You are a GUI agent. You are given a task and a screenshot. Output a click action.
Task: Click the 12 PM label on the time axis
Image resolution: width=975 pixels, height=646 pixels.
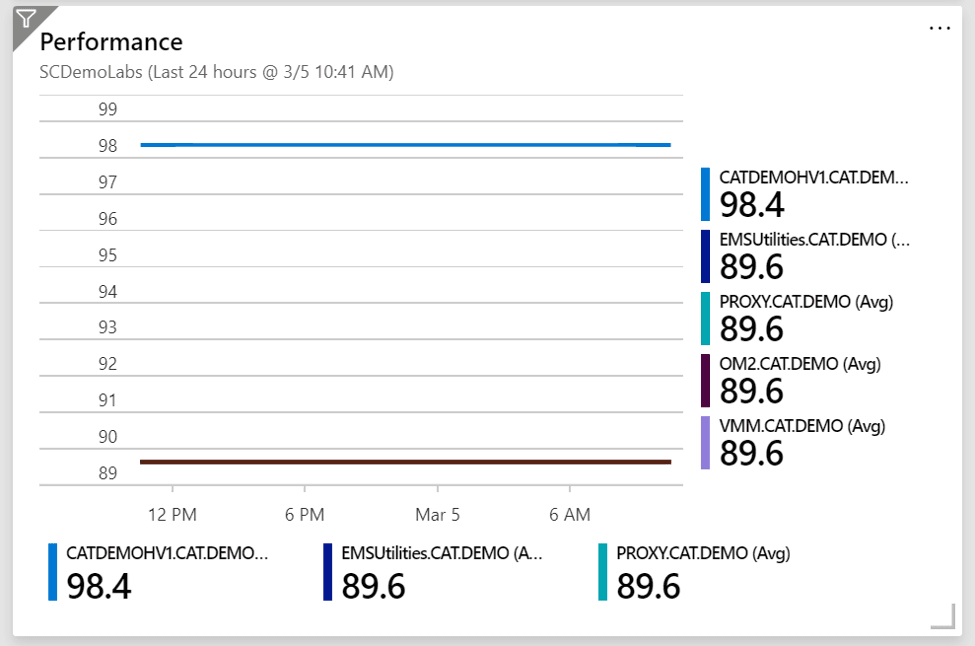pos(172,515)
